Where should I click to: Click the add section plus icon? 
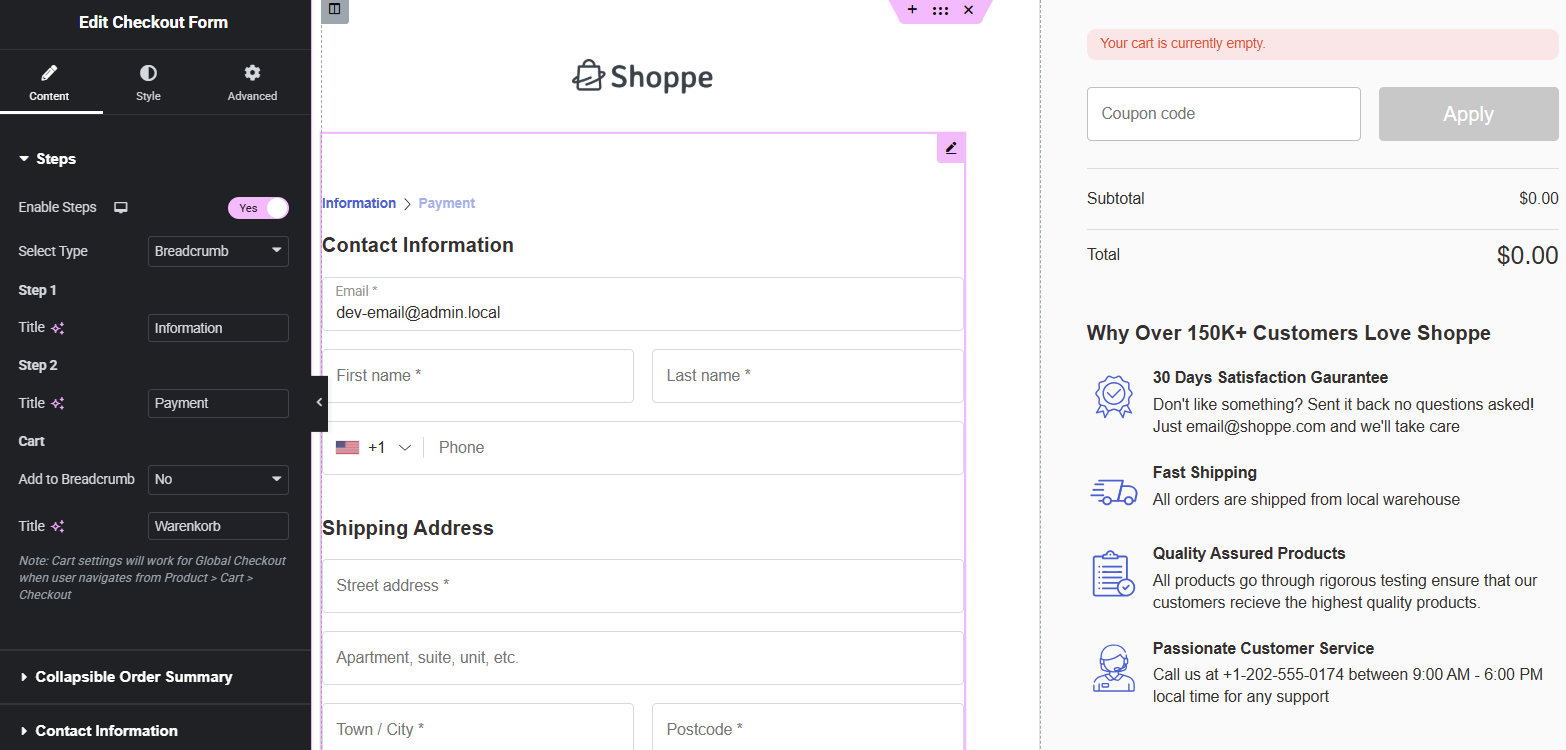pyautogui.click(x=912, y=10)
